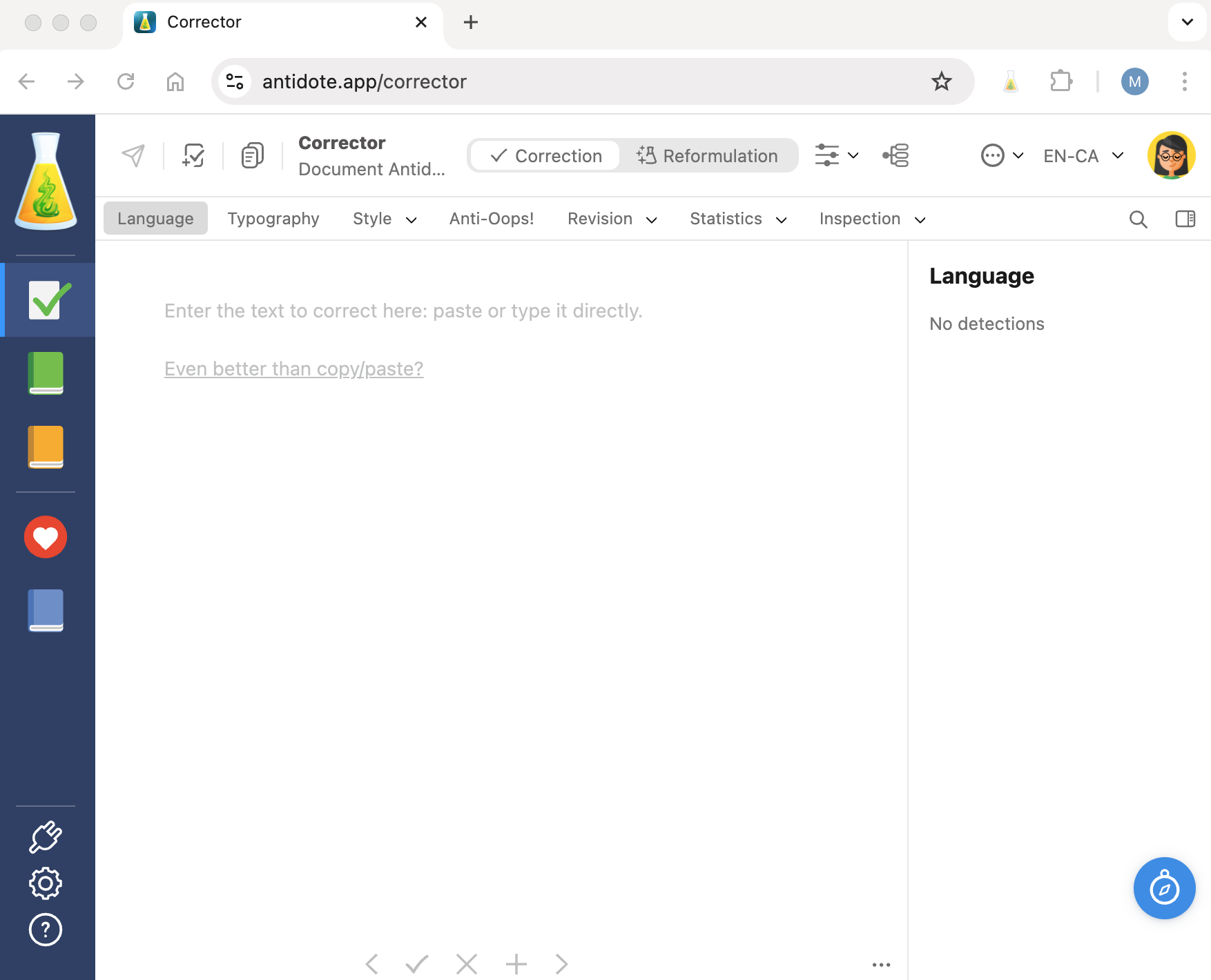Click the paper plane send icon
The height and width of the screenshot is (980, 1211).
coord(133,156)
